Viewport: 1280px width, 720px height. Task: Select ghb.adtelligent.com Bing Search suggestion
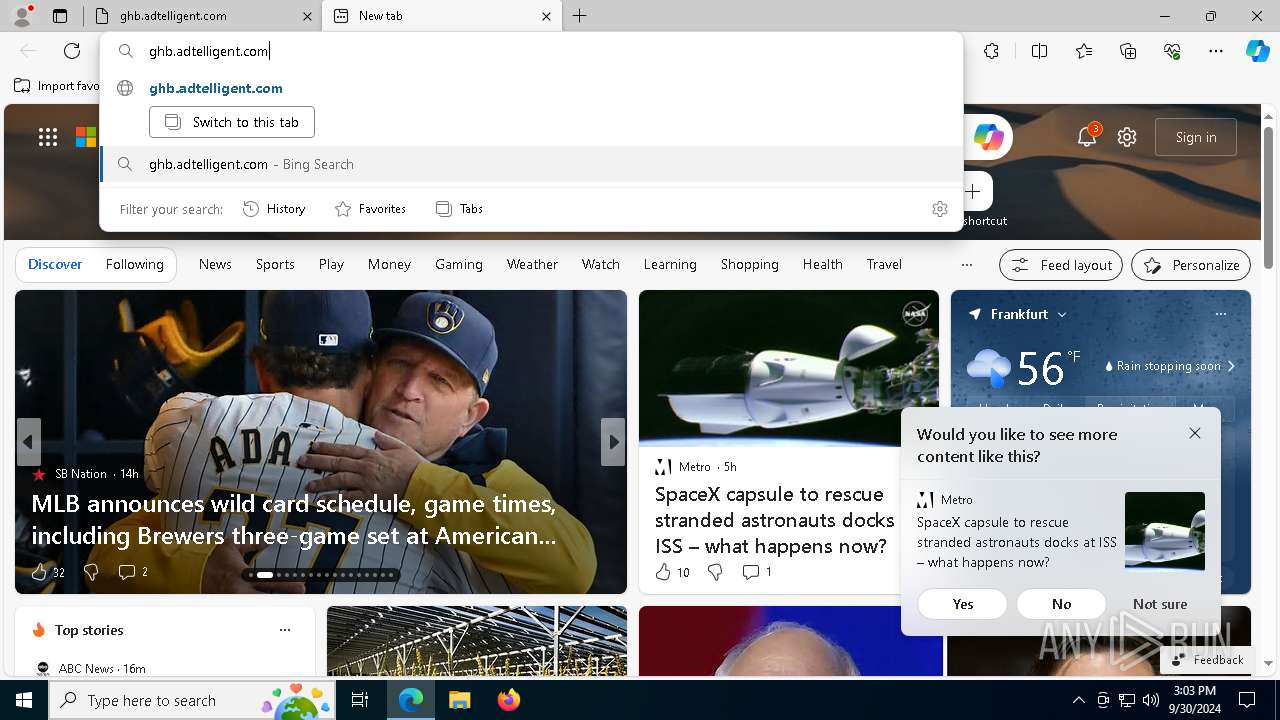point(532,164)
